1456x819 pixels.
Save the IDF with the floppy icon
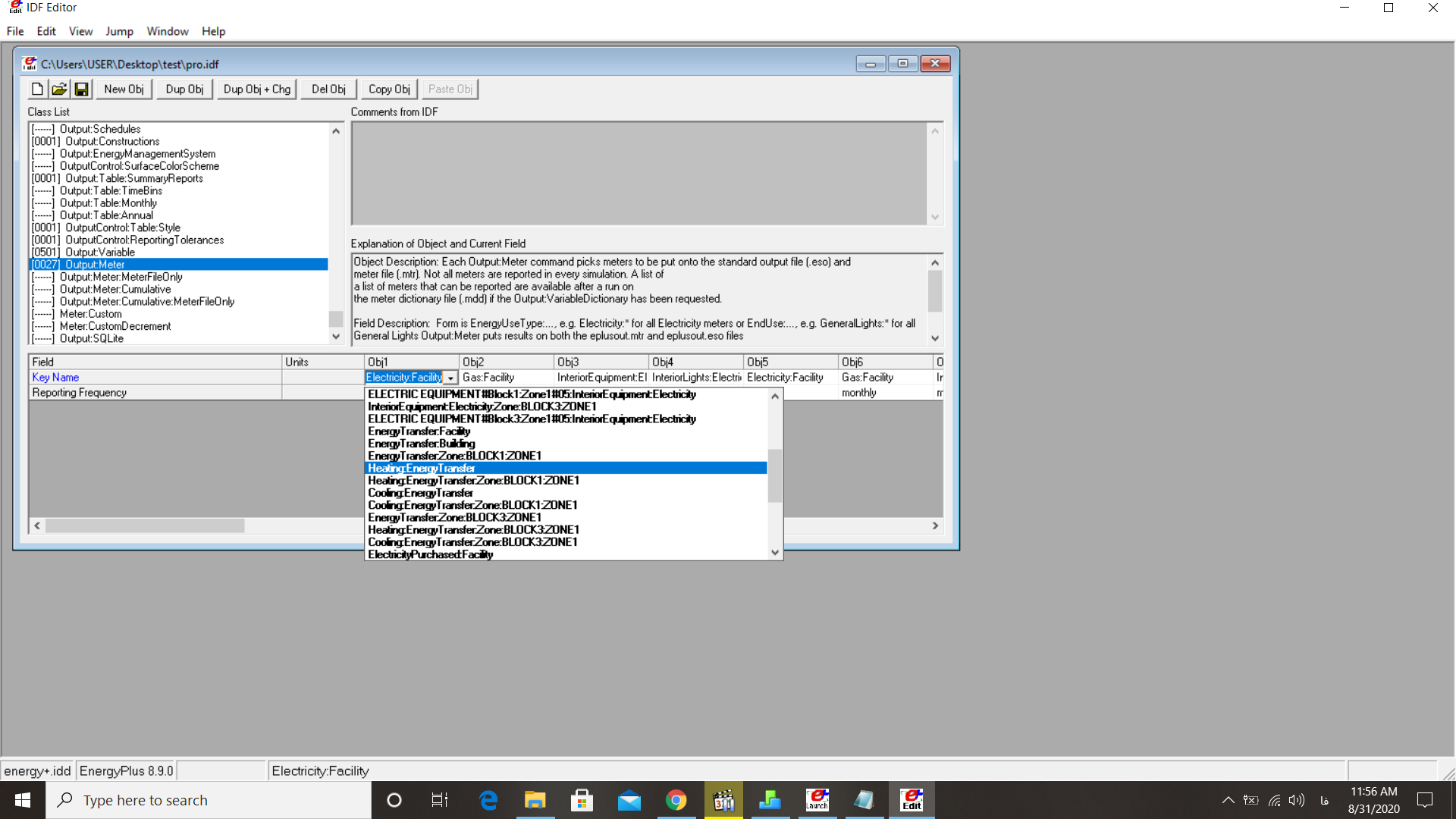pos(81,89)
